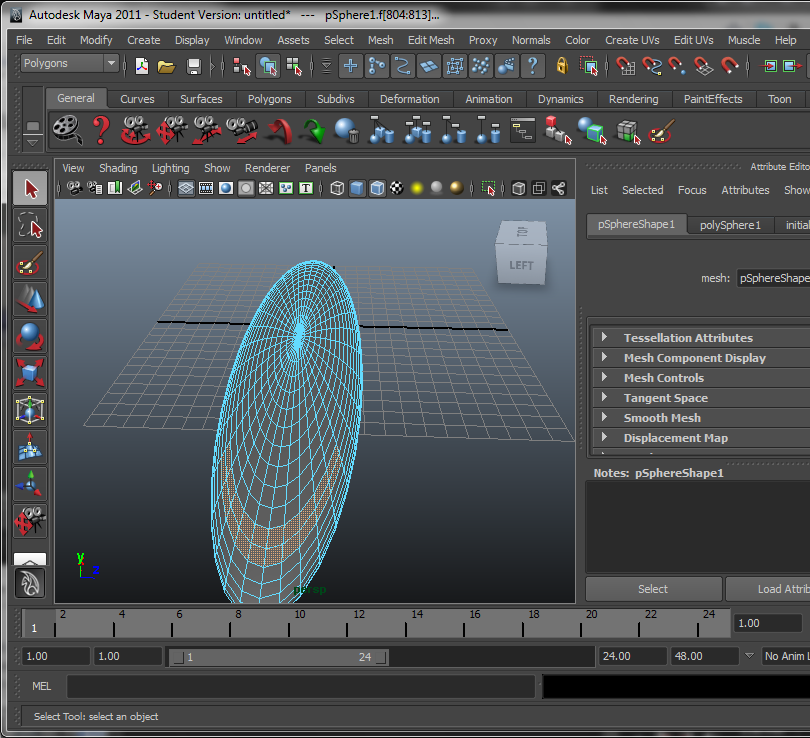Click the New Scene icon

click(142, 66)
